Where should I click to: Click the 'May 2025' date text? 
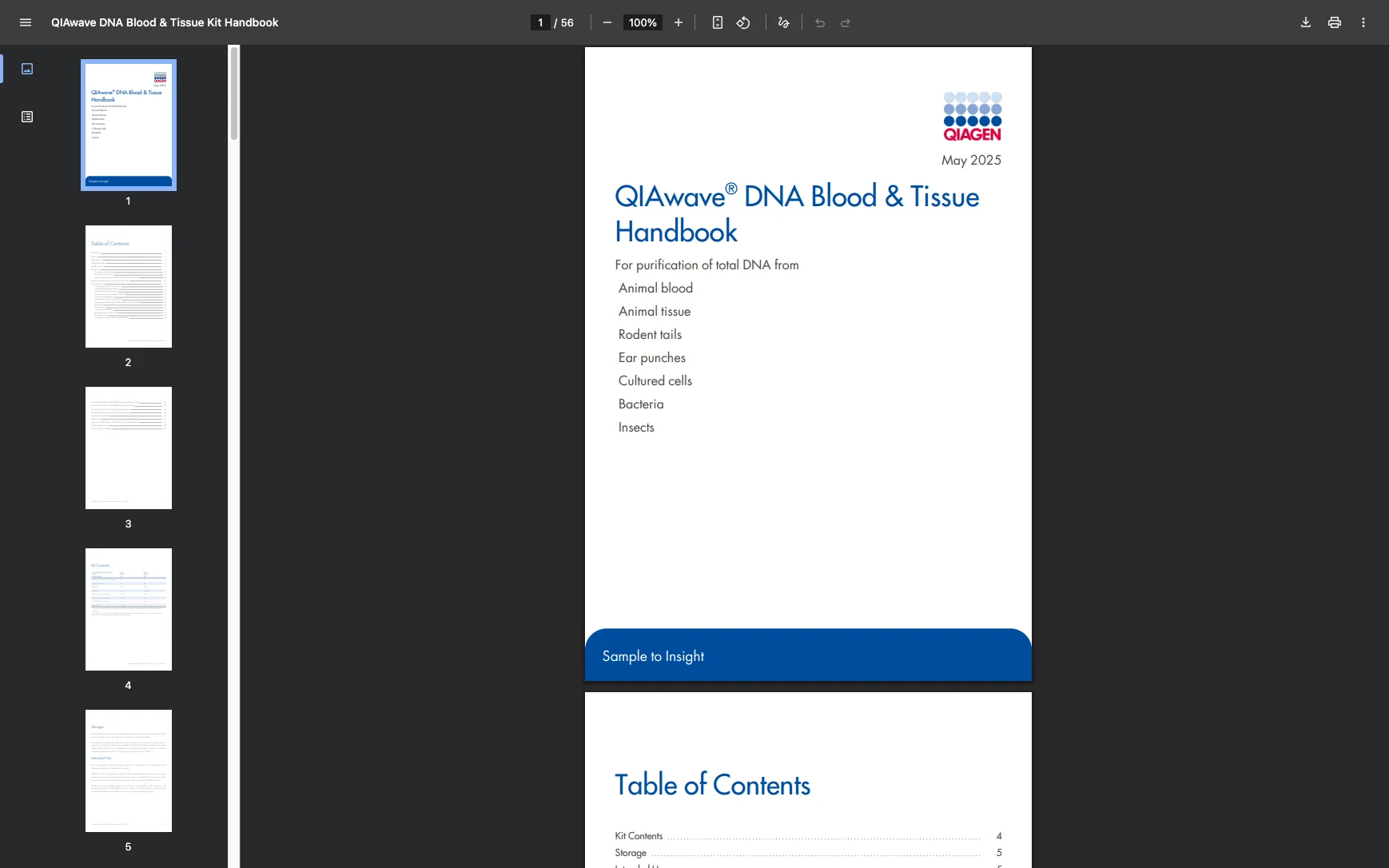(x=971, y=160)
